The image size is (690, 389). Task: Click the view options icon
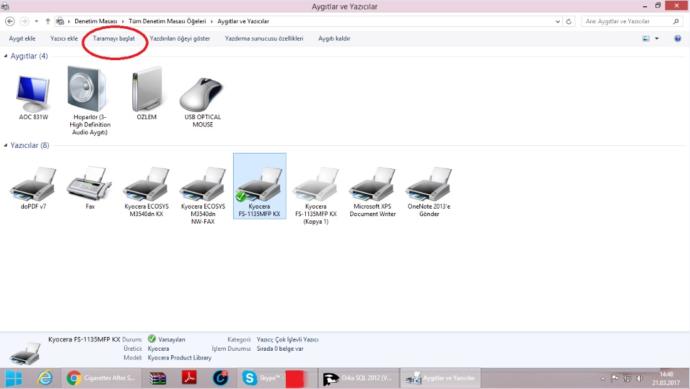point(646,39)
